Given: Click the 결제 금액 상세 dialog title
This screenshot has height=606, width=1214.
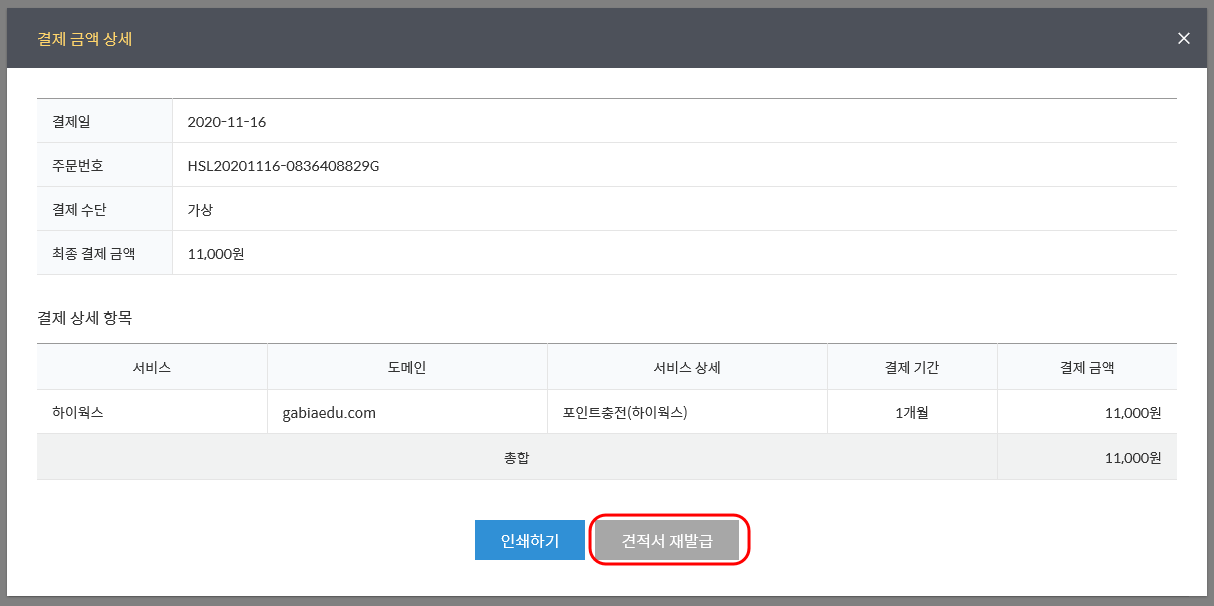Looking at the screenshot, I should 85,38.
